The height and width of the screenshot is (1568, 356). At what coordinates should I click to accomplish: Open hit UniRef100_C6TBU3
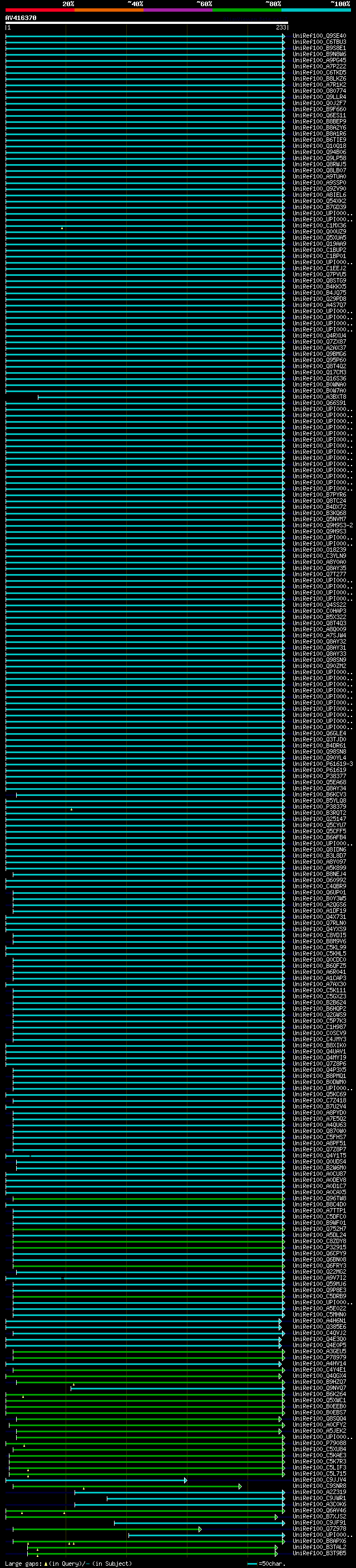point(319,42)
